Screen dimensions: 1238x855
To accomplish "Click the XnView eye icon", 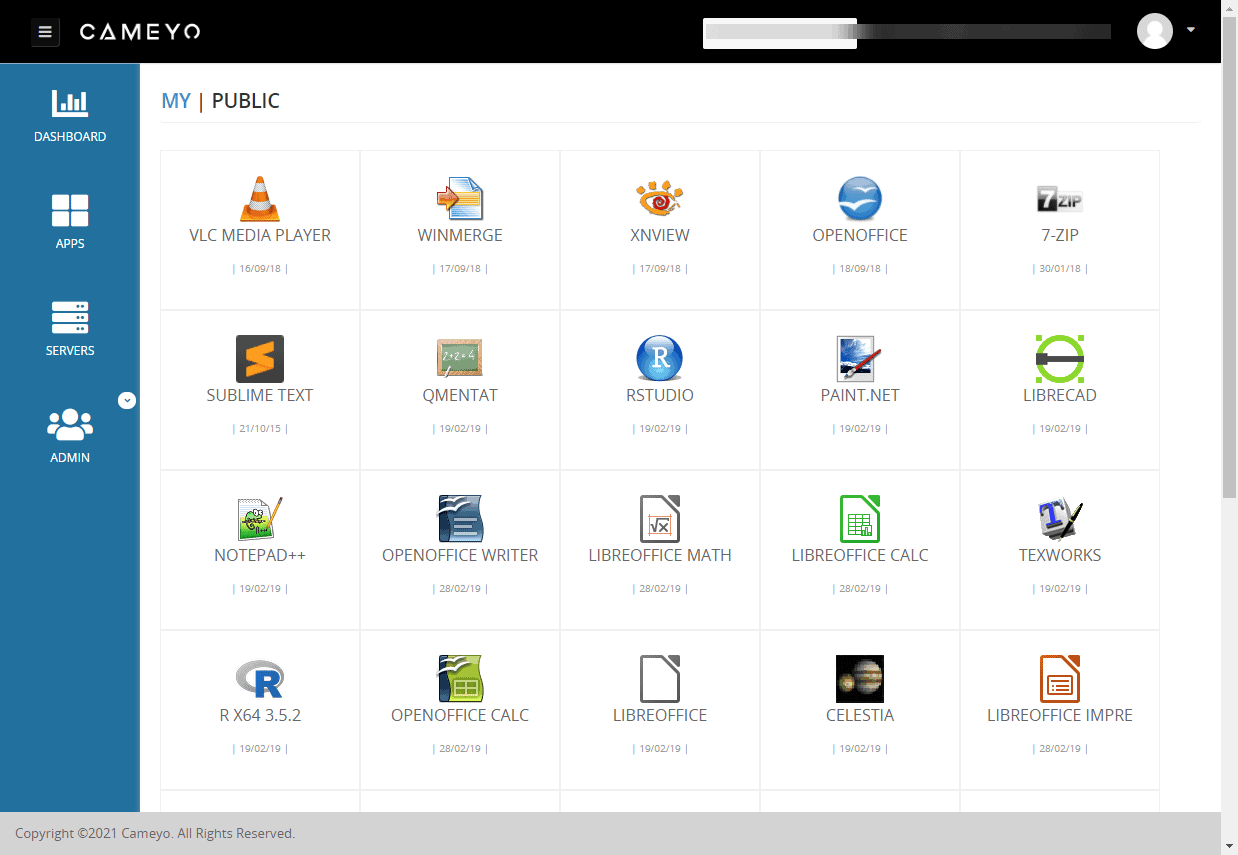I will pos(660,198).
